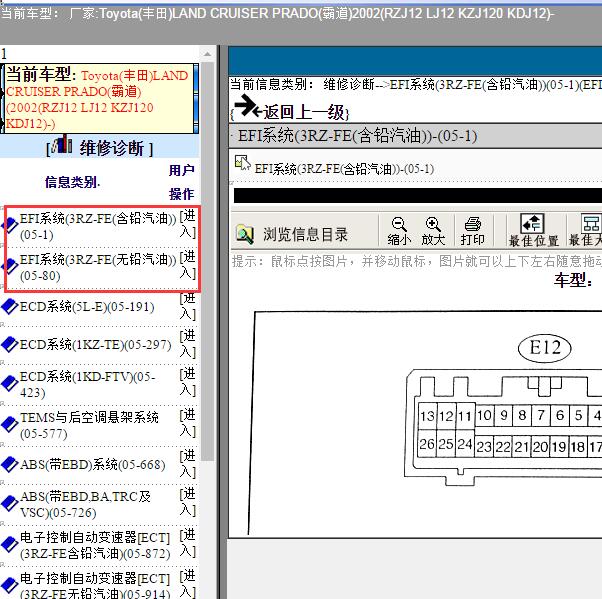Enter TEMS与后空调悬架系统 via [进入] link

[188, 423]
